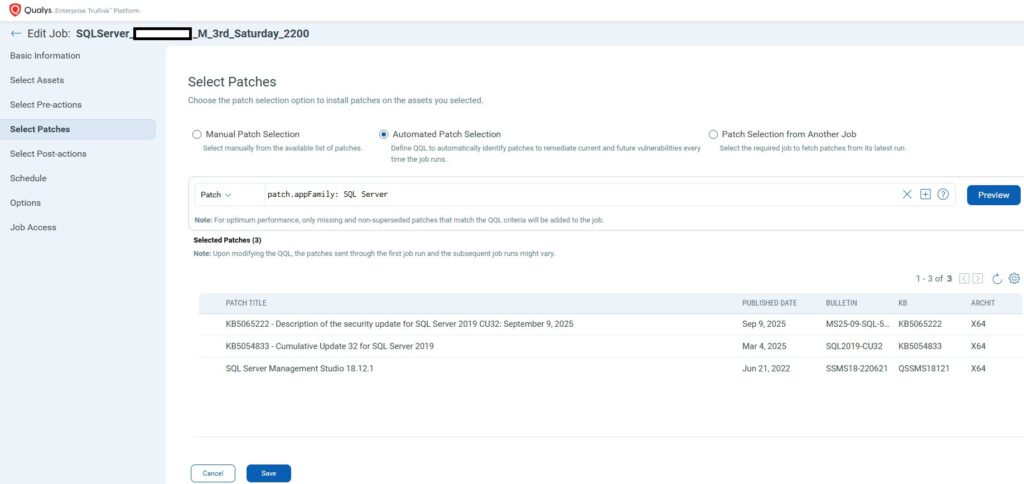The height and width of the screenshot is (484, 1024).
Task: Choose Patch Selection from Another Job
Action: point(713,134)
